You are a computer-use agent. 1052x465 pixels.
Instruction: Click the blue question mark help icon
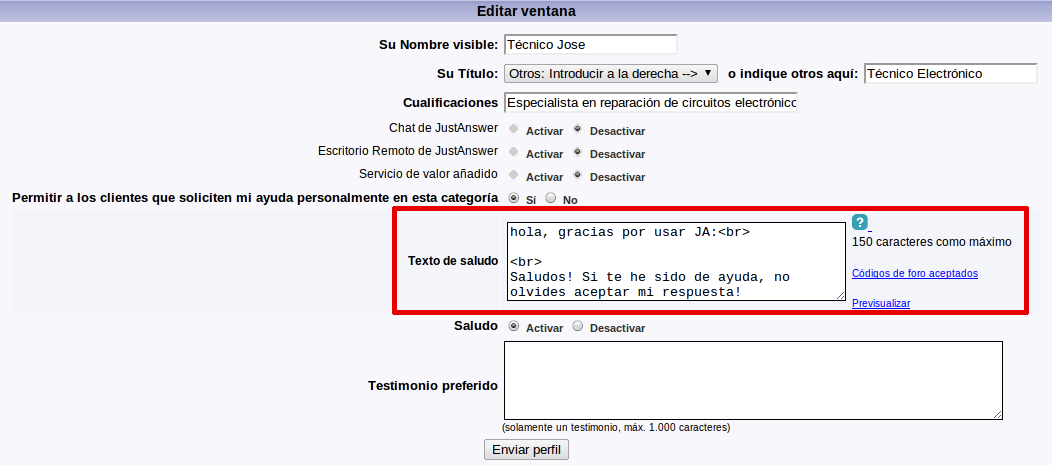[860, 223]
